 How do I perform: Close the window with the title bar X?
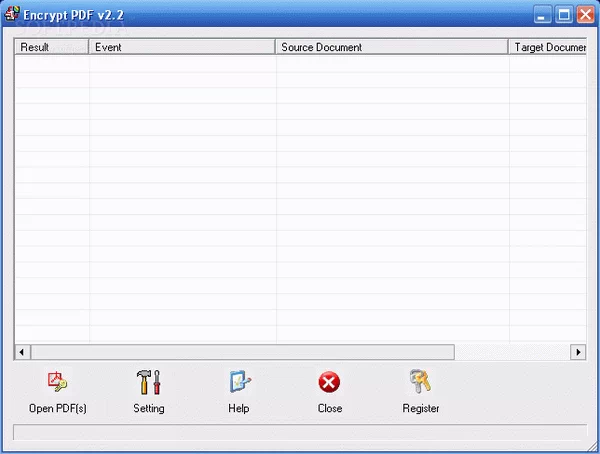[585, 15]
